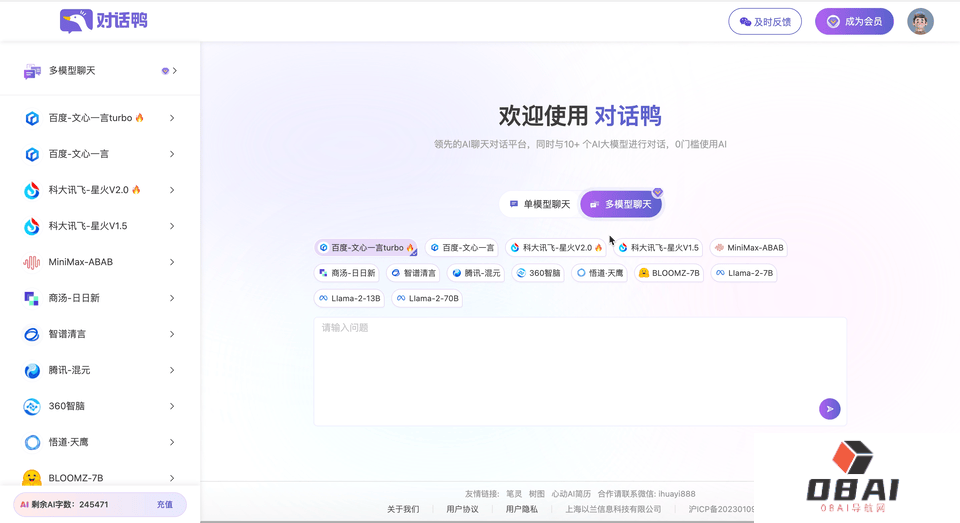Click the 百度-文心一言turbo sidebar icon
Image resolution: width=960 pixels, height=523 pixels.
pos(32,118)
